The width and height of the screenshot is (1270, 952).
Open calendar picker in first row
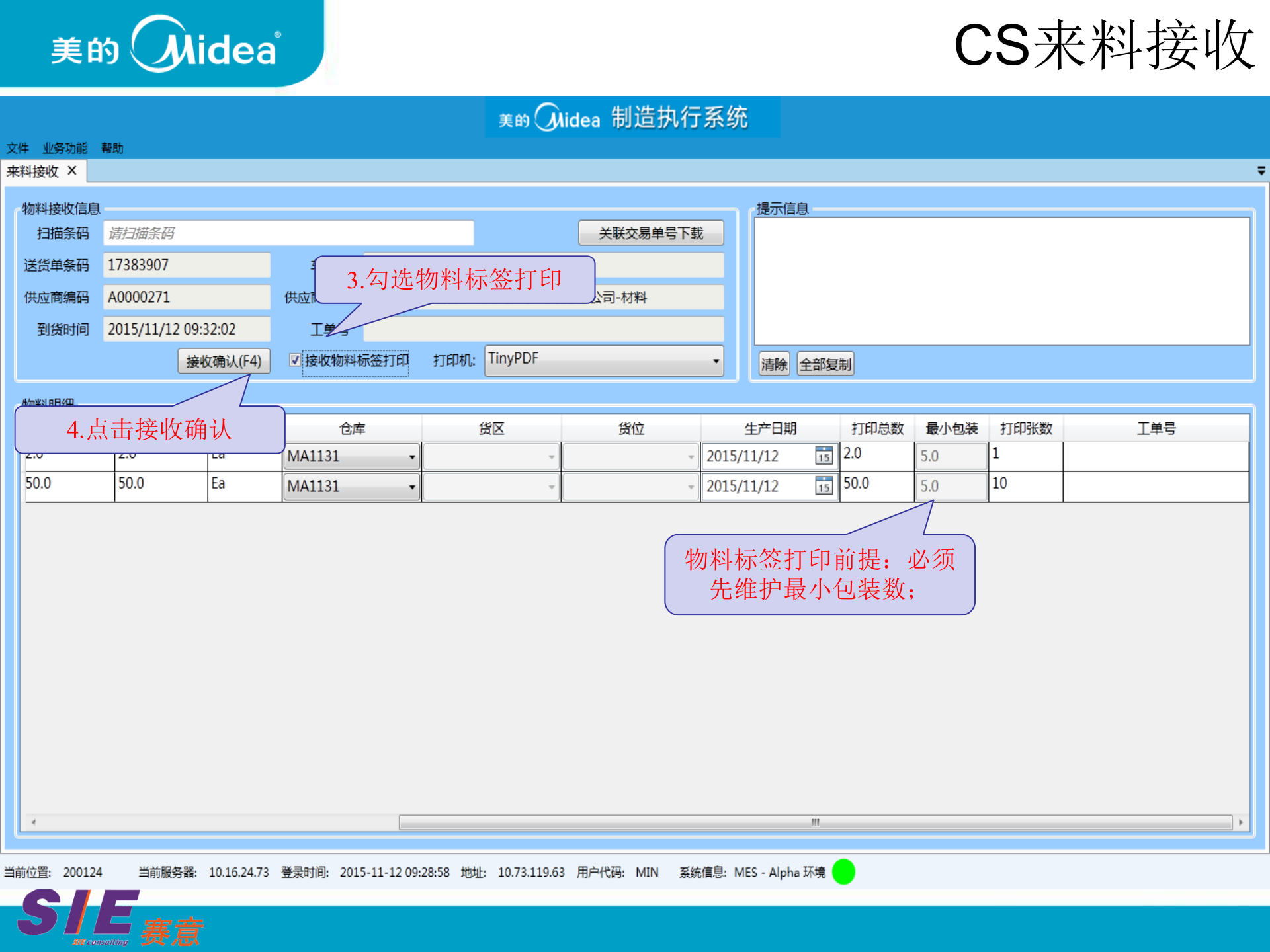pyautogui.click(x=824, y=456)
